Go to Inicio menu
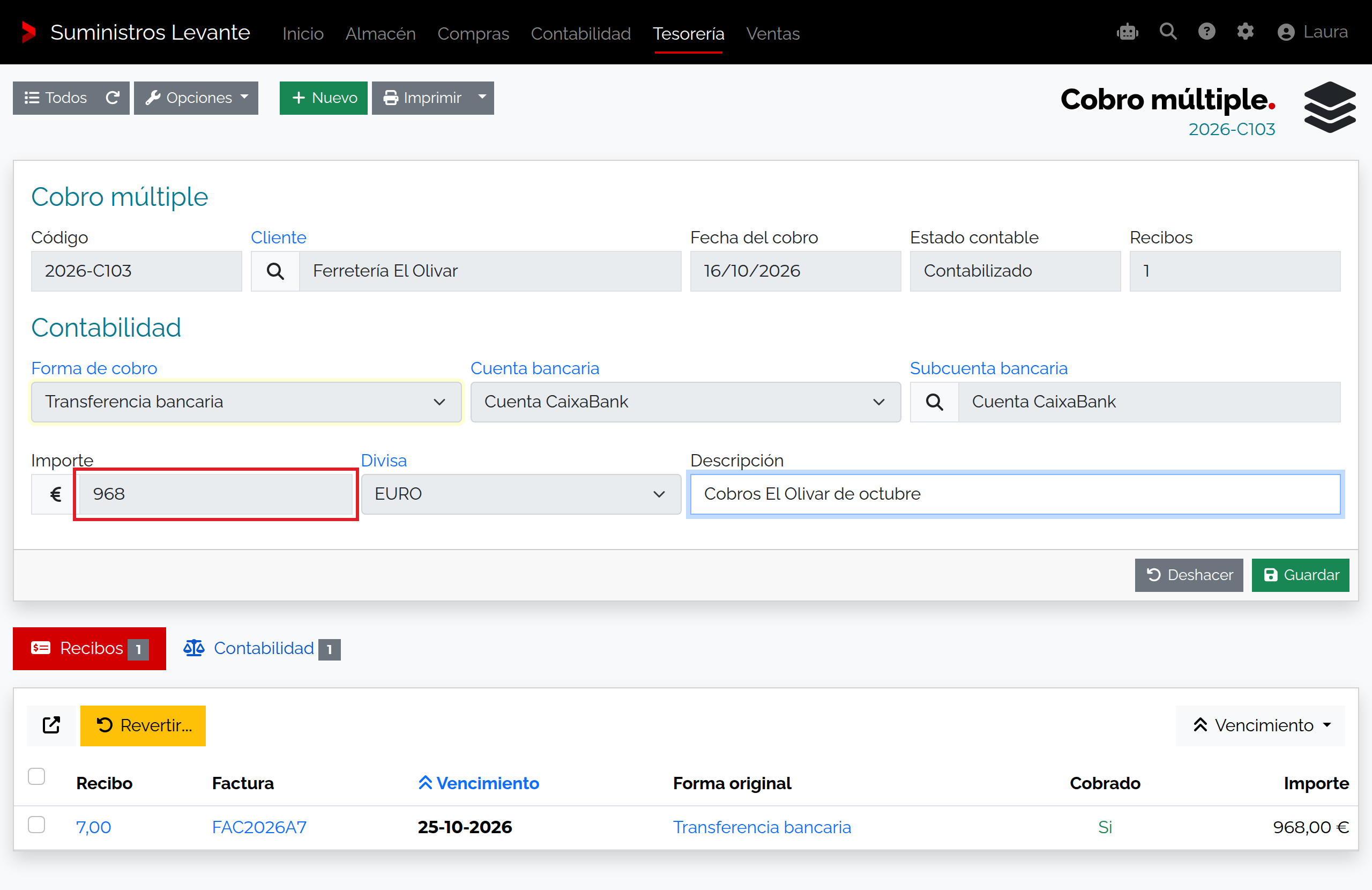Image resolution: width=1372 pixels, height=890 pixels. (303, 33)
